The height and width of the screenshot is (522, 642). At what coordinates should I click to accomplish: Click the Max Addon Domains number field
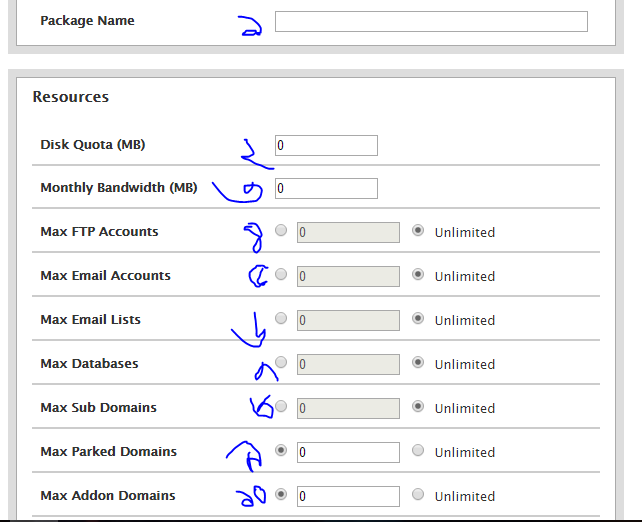[348, 496]
